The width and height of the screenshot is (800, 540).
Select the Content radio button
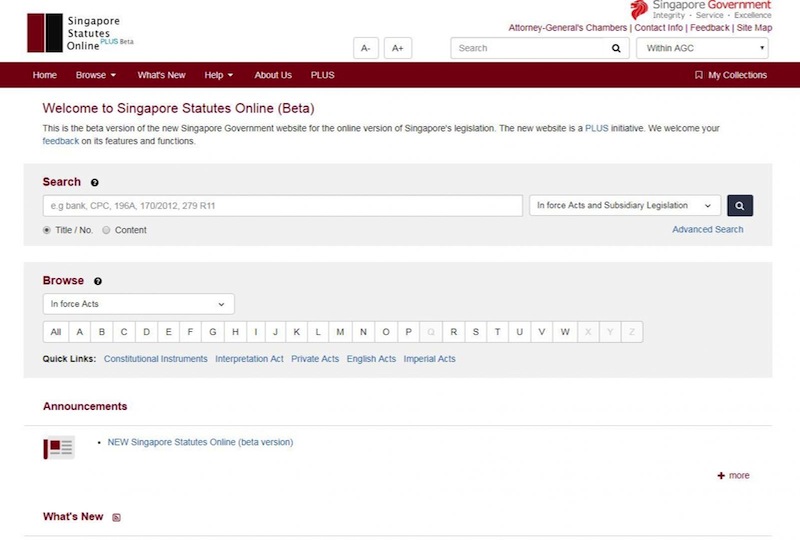click(106, 230)
